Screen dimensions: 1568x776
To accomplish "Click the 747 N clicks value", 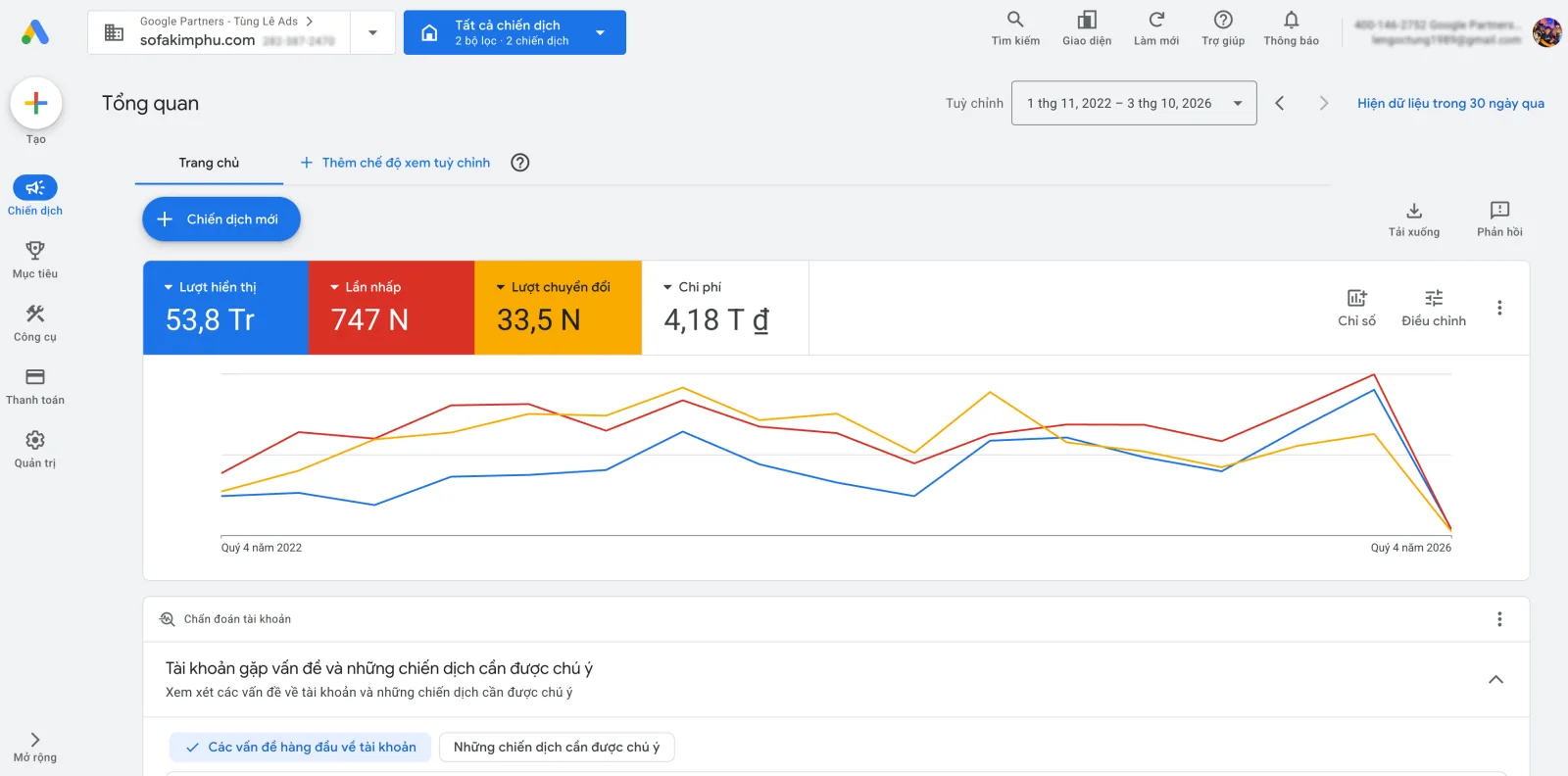I will click(369, 320).
